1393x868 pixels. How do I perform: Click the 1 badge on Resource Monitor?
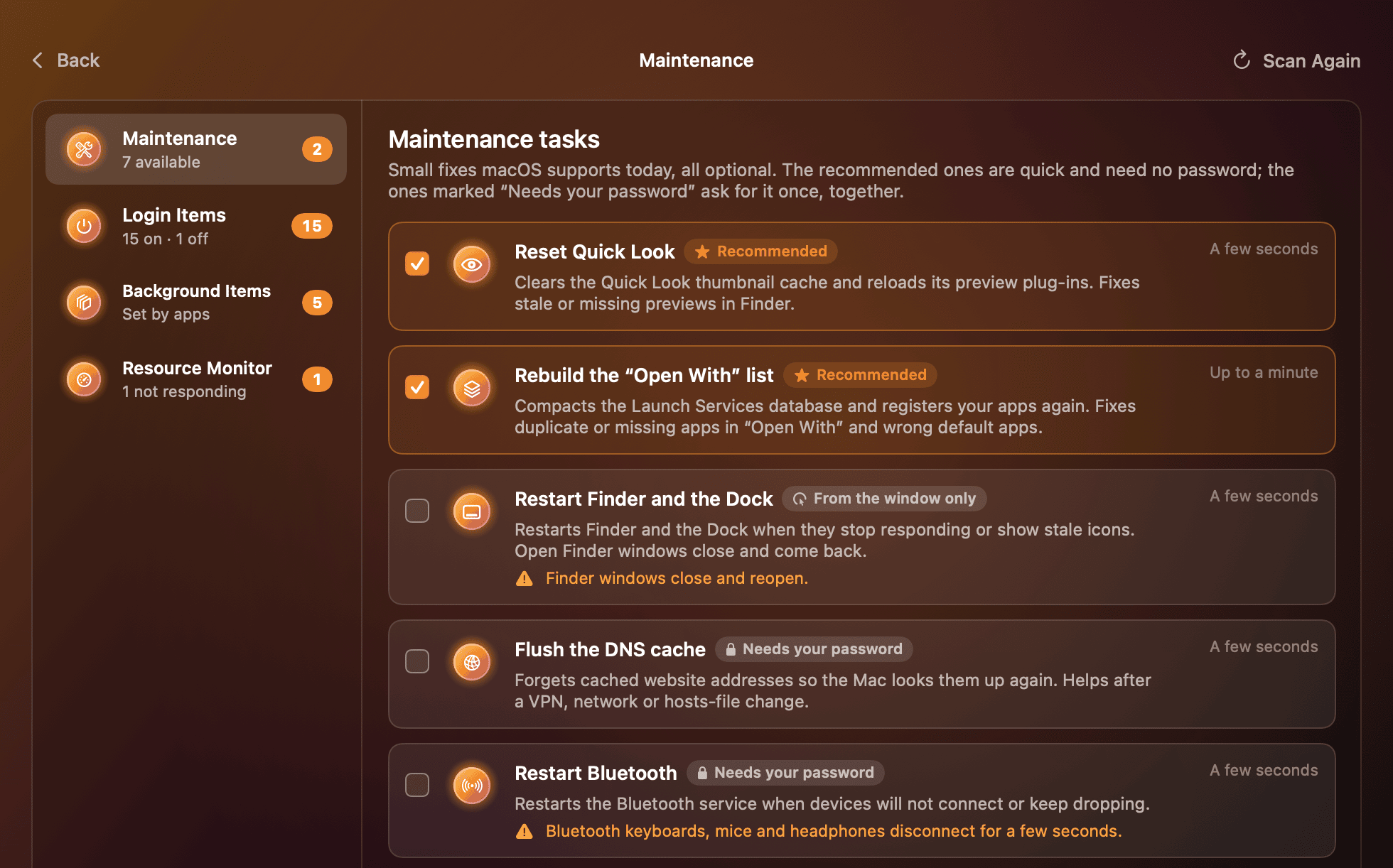click(317, 379)
